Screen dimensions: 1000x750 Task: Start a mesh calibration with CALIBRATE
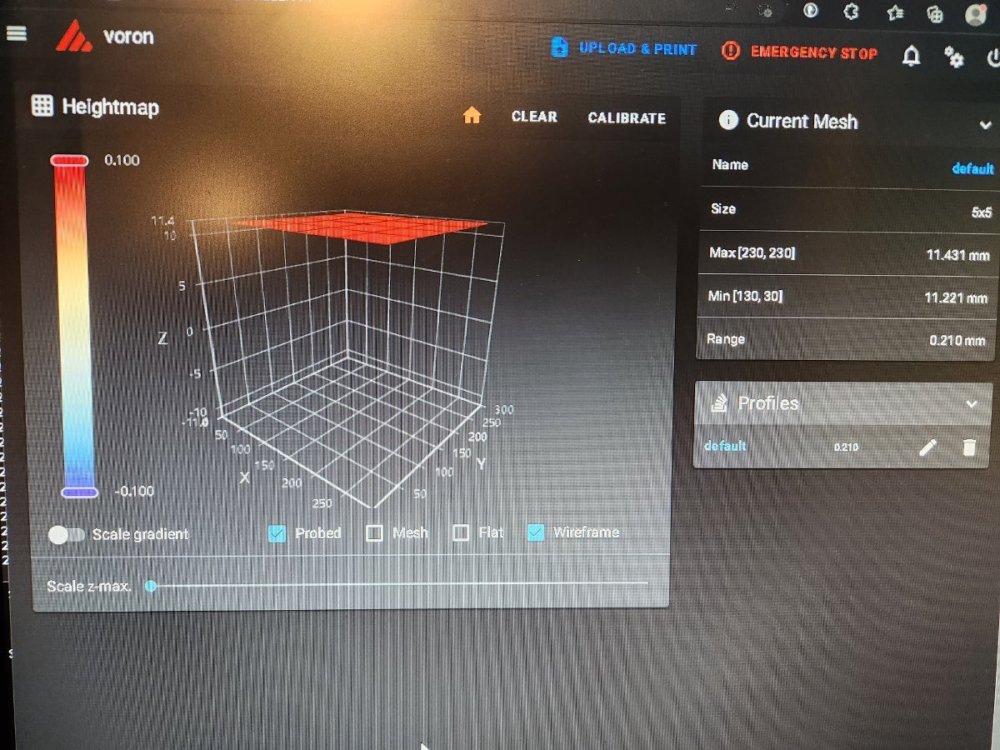(626, 117)
